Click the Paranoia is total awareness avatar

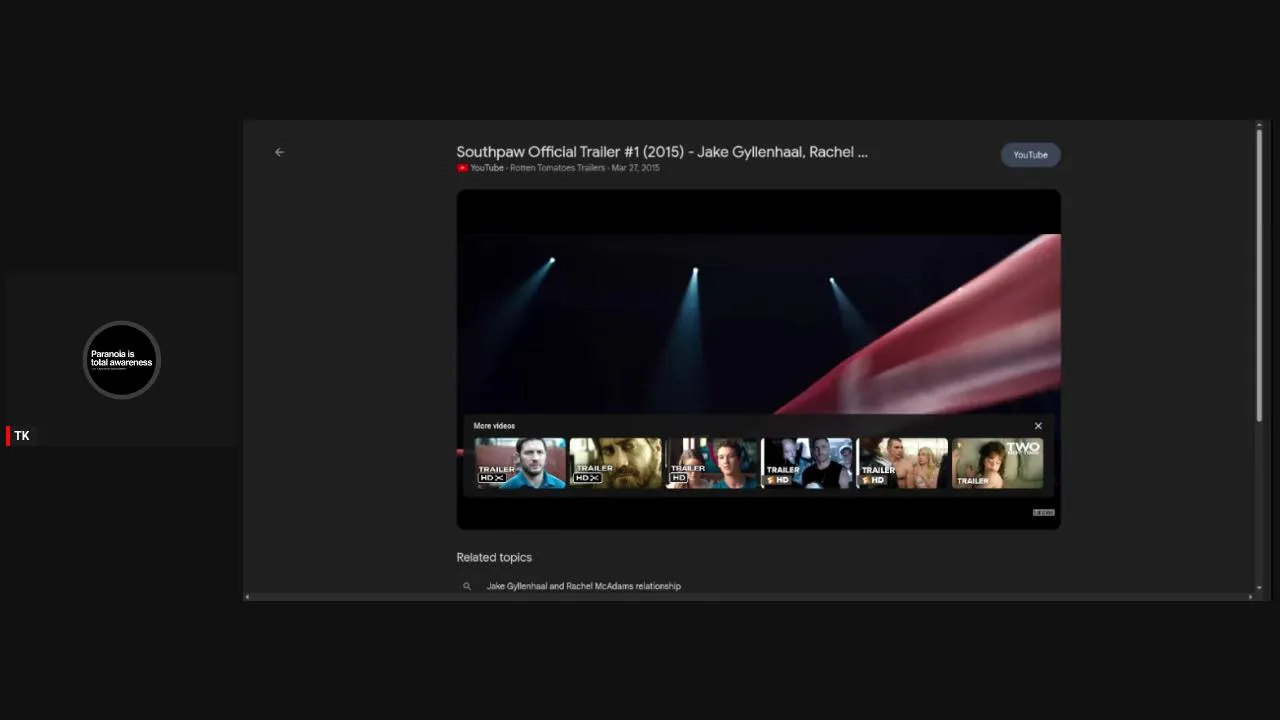[x=121, y=360]
